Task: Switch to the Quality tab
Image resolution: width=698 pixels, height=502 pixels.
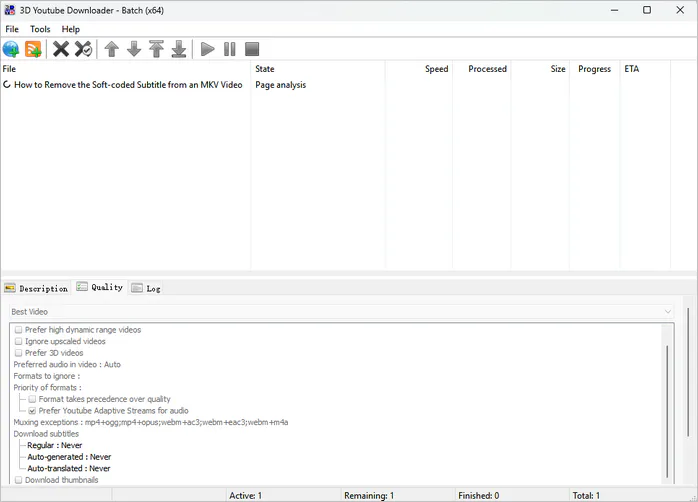Action: pyautogui.click(x=100, y=287)
